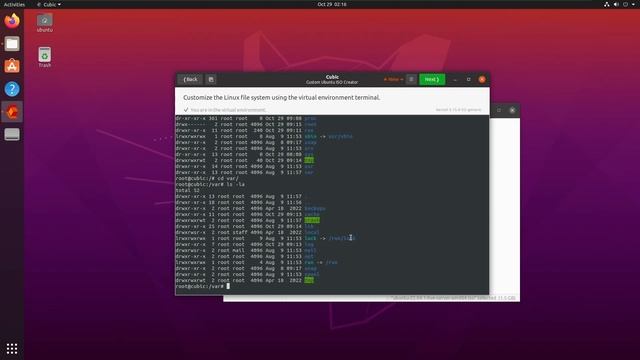Click the kernel version text in Cubic header

point(458,110)
